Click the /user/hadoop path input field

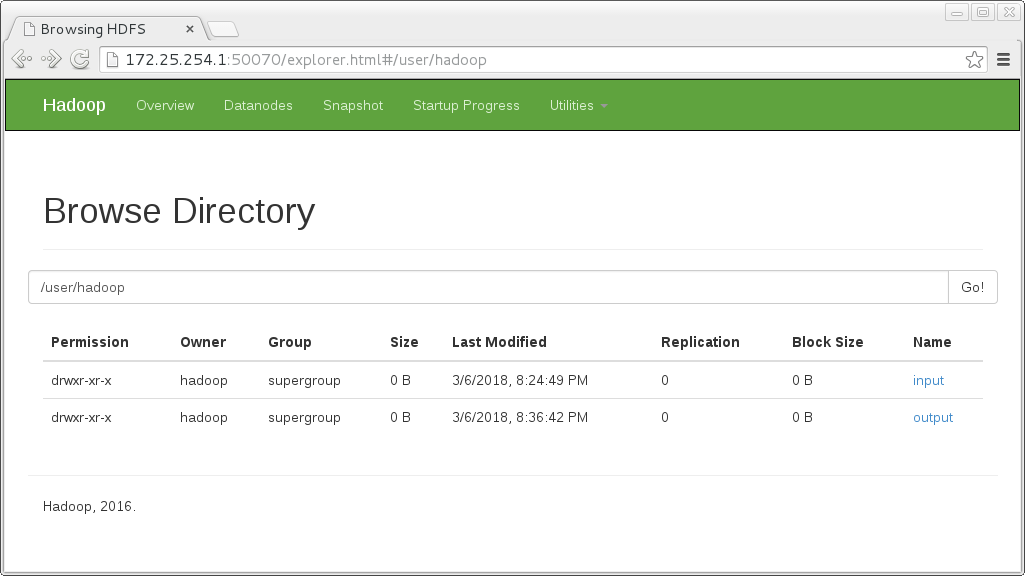click(x=488, y=287)
